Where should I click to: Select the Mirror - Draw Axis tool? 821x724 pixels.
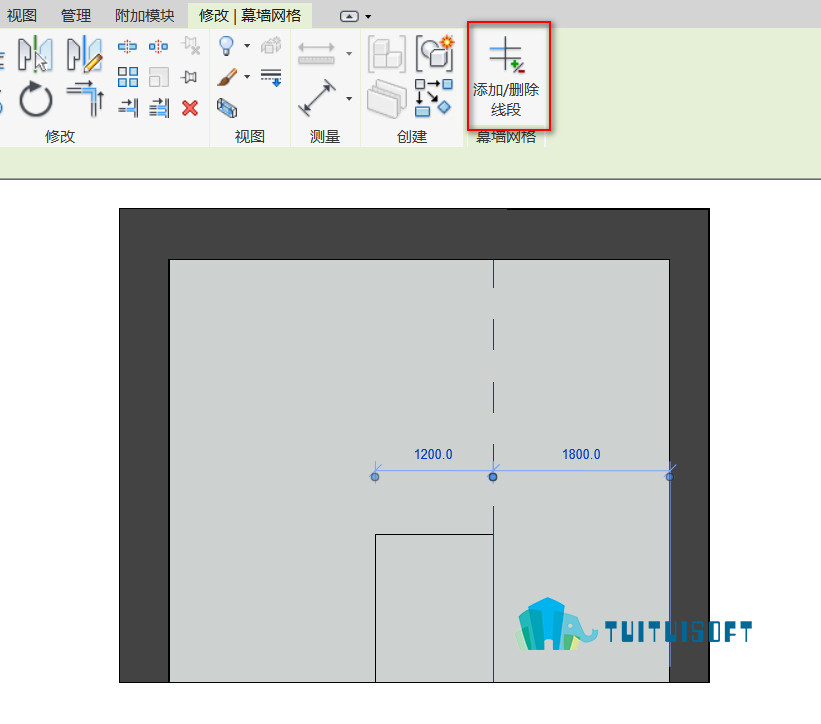tap(84, 53)
